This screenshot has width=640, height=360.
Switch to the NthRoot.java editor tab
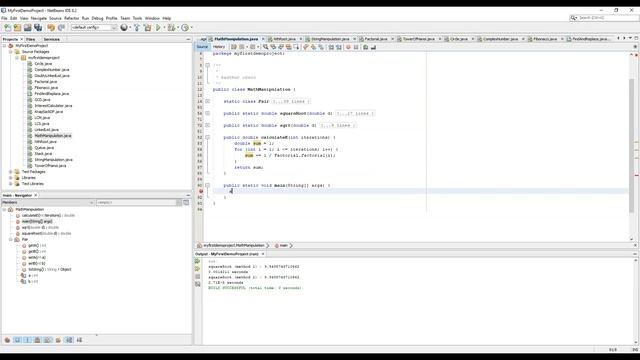click(x=284, y=39)
